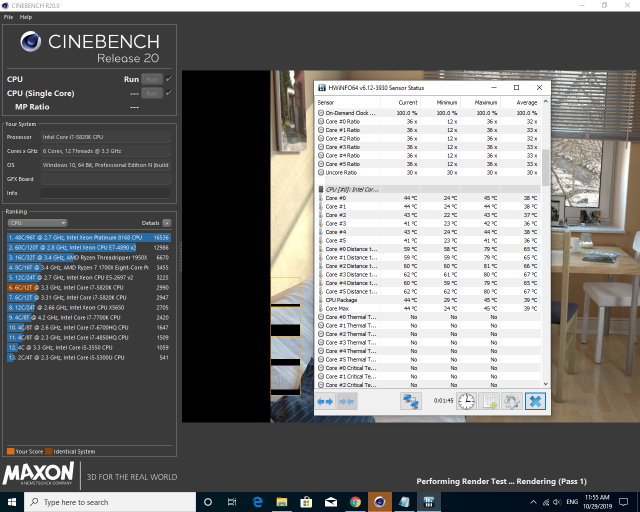Click CPU Package thermometer icon

pos(321,300)
